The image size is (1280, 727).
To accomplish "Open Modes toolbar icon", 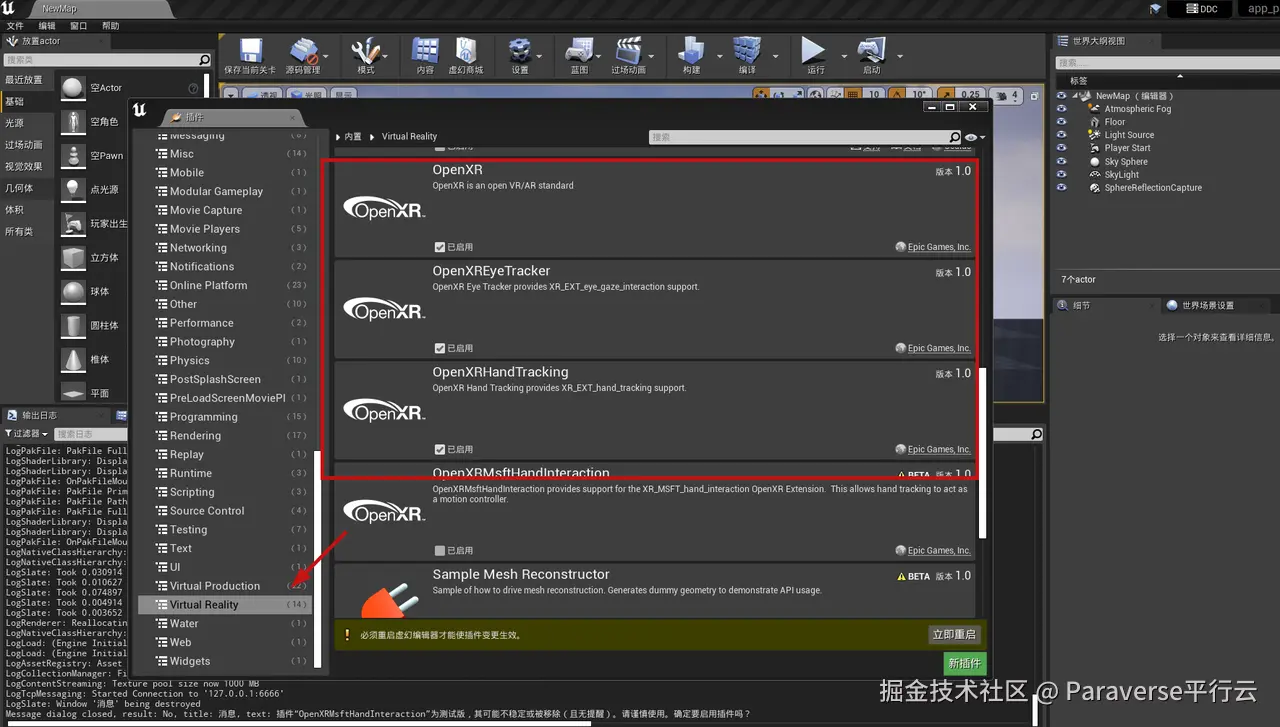I will (365, 50).
